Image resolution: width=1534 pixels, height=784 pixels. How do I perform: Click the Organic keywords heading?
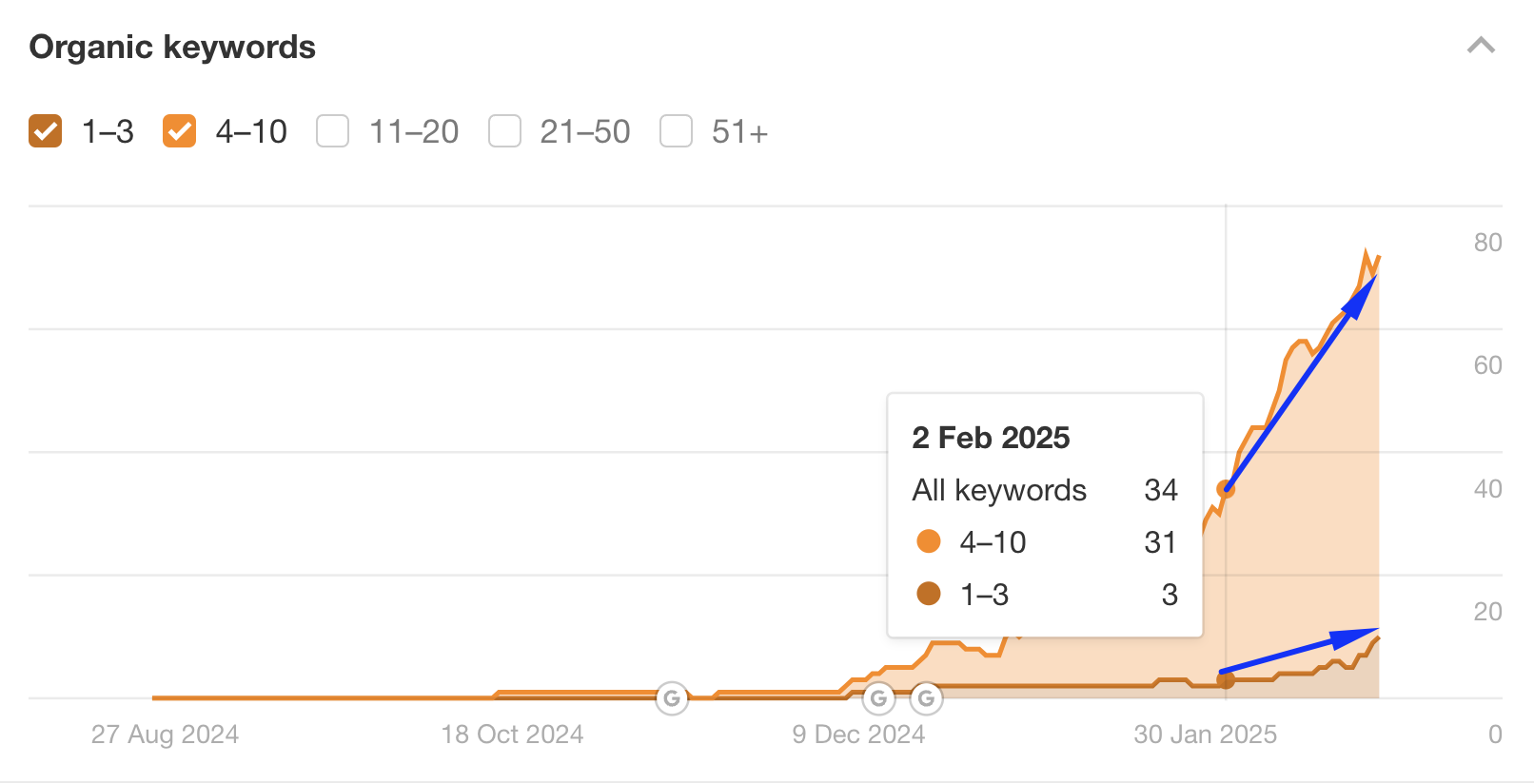(x=172, y=47)
